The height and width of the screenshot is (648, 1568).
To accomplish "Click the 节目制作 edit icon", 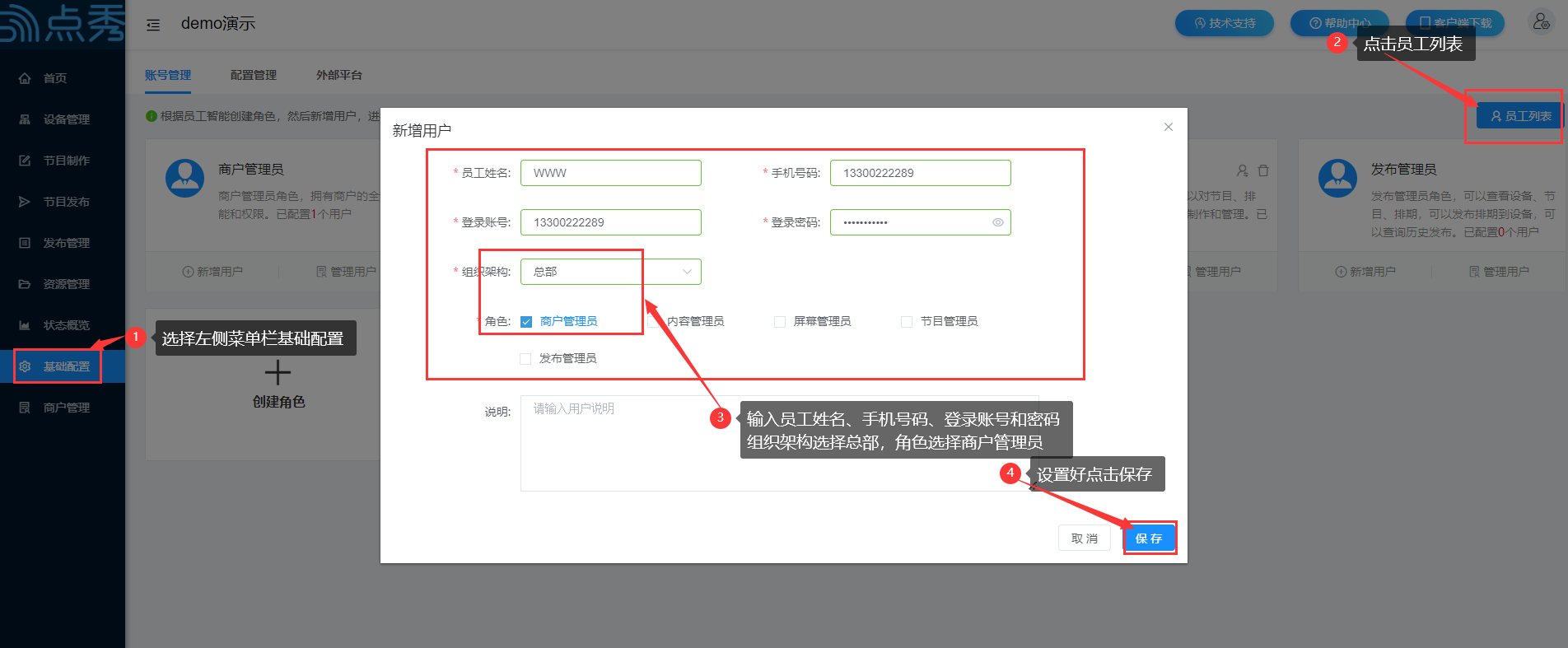I will pyautogui.click(x=25, y=161).
